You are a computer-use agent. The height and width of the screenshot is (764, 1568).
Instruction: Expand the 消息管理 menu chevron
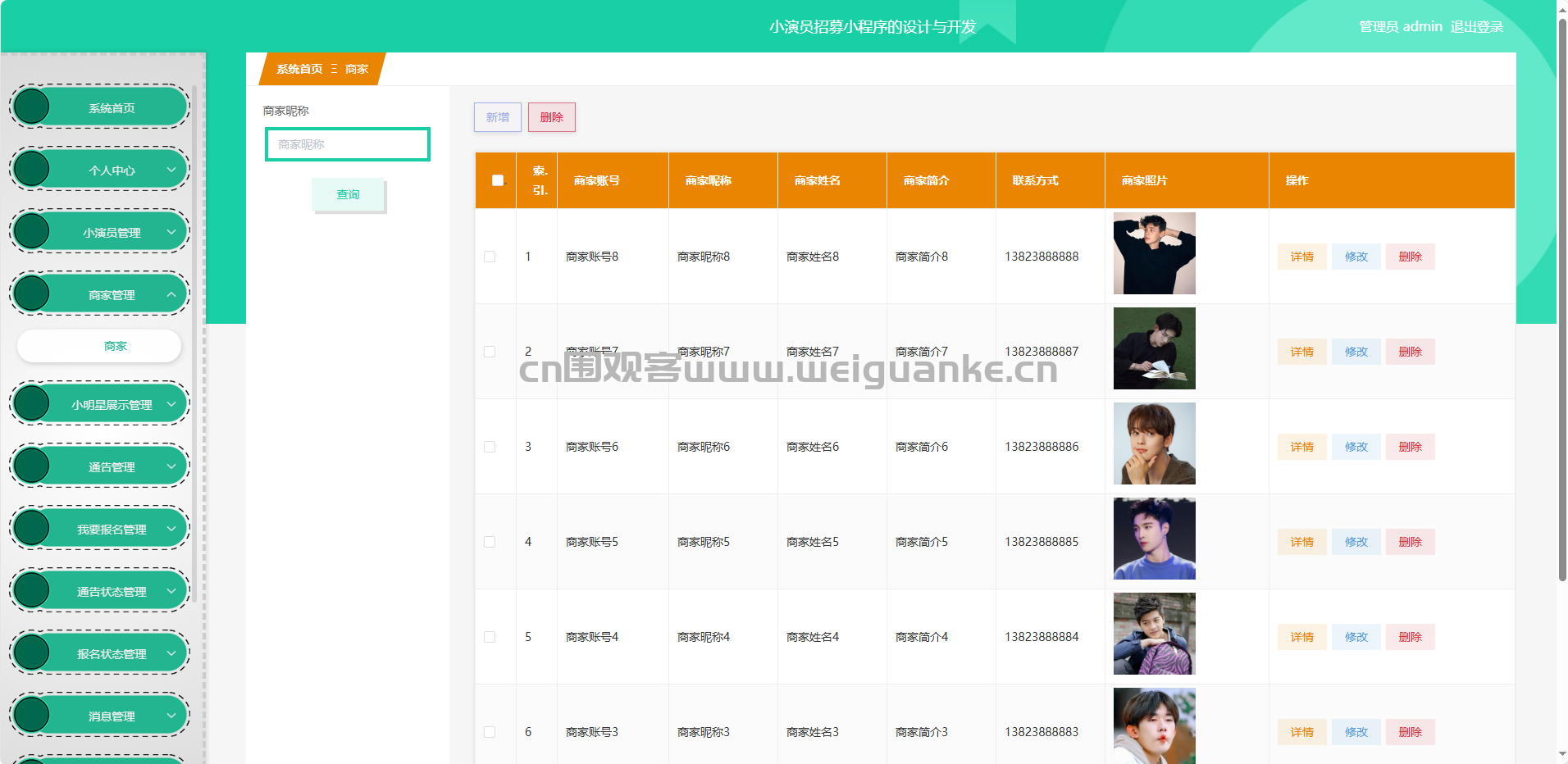171,716
